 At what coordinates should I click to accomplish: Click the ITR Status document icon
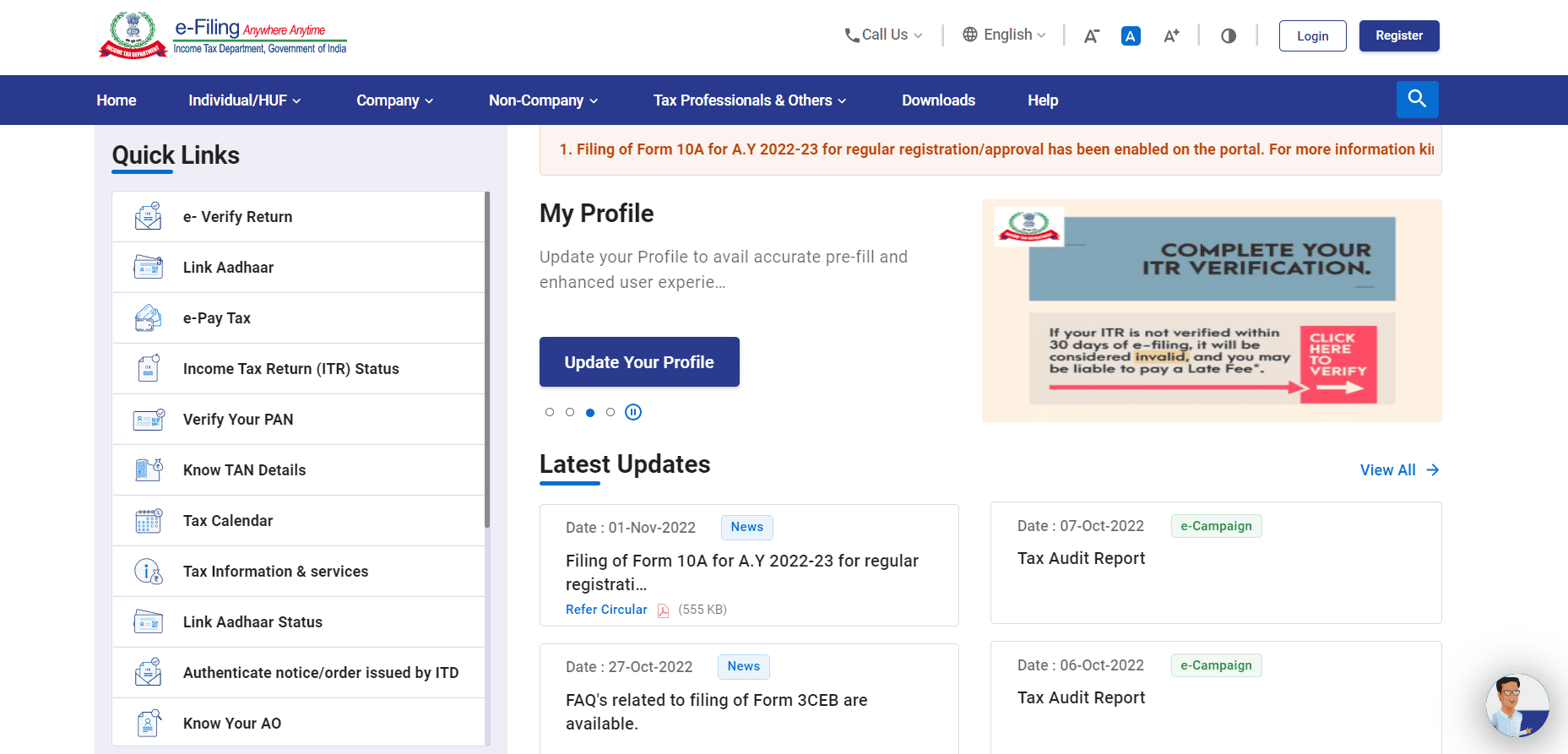pyautogui.click(x=148, y=368)
